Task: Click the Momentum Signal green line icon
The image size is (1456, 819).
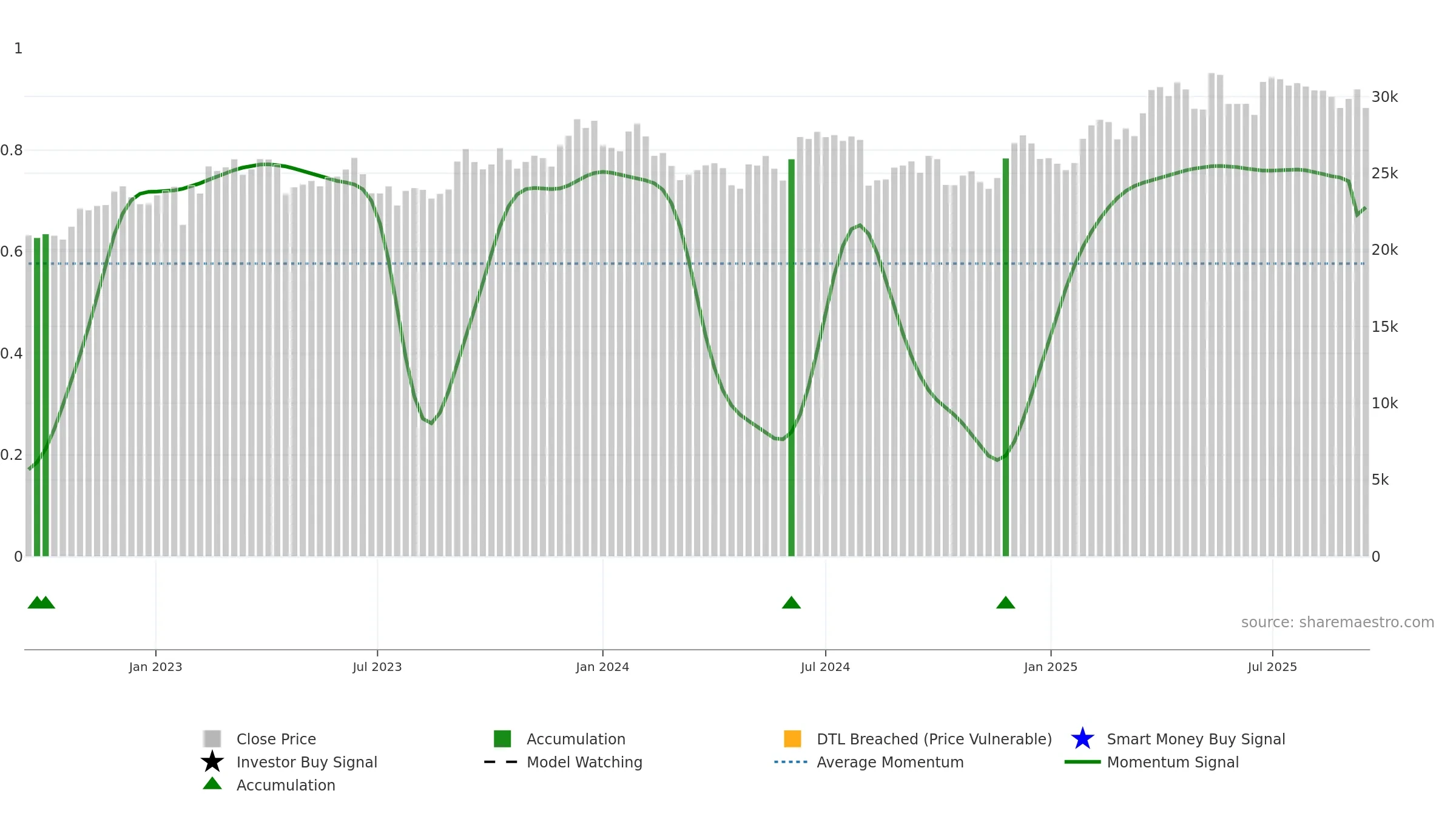Action: 1082,761
